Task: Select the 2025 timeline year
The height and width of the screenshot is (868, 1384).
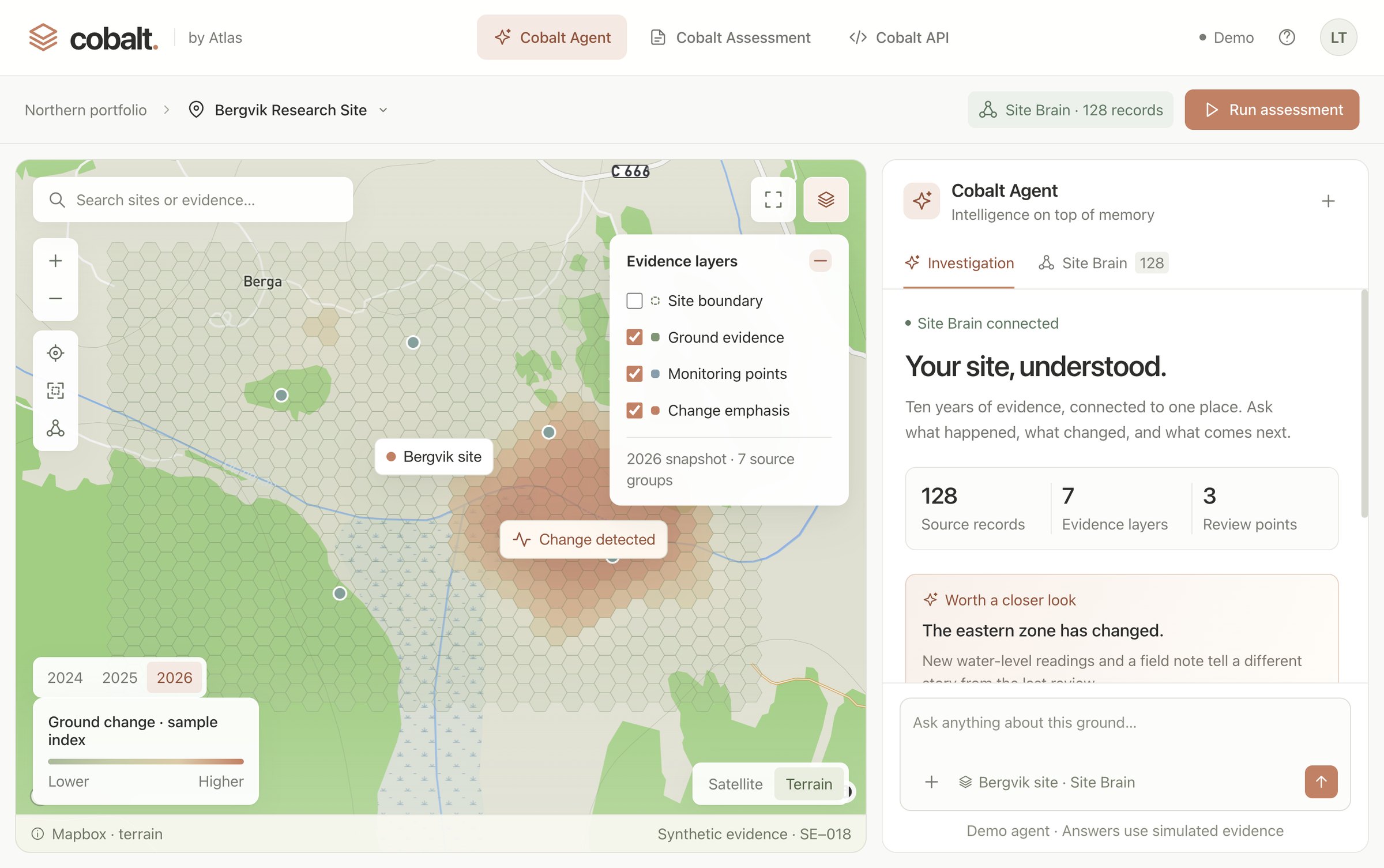Action: pos(119,678)
